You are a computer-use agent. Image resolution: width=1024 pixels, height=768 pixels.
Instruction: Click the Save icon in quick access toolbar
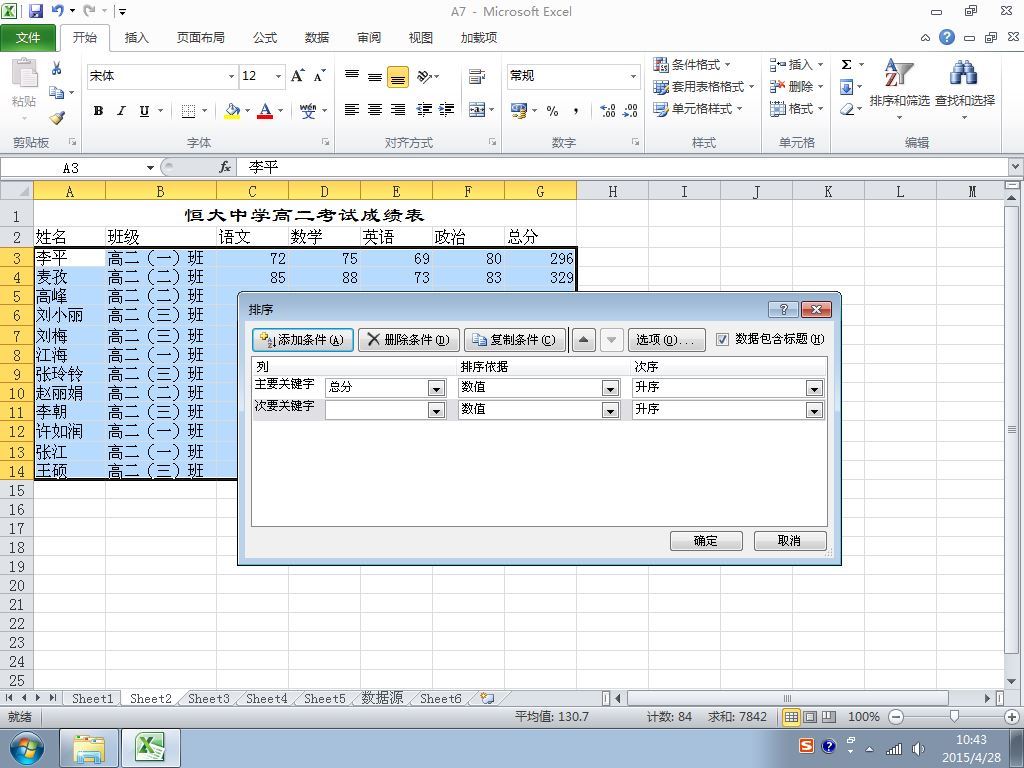35,10
